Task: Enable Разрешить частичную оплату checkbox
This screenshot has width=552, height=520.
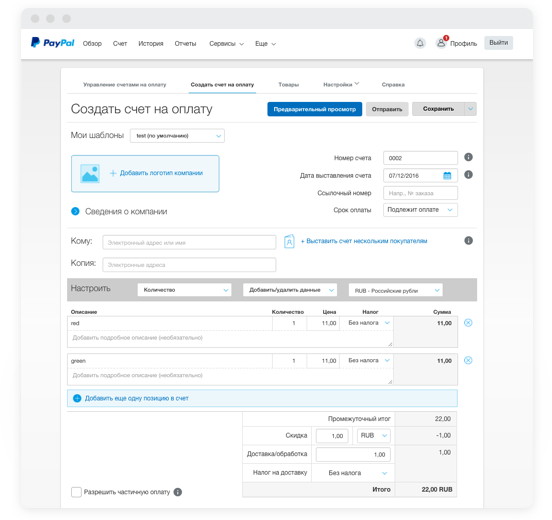Action: click(x=76, y=492)
